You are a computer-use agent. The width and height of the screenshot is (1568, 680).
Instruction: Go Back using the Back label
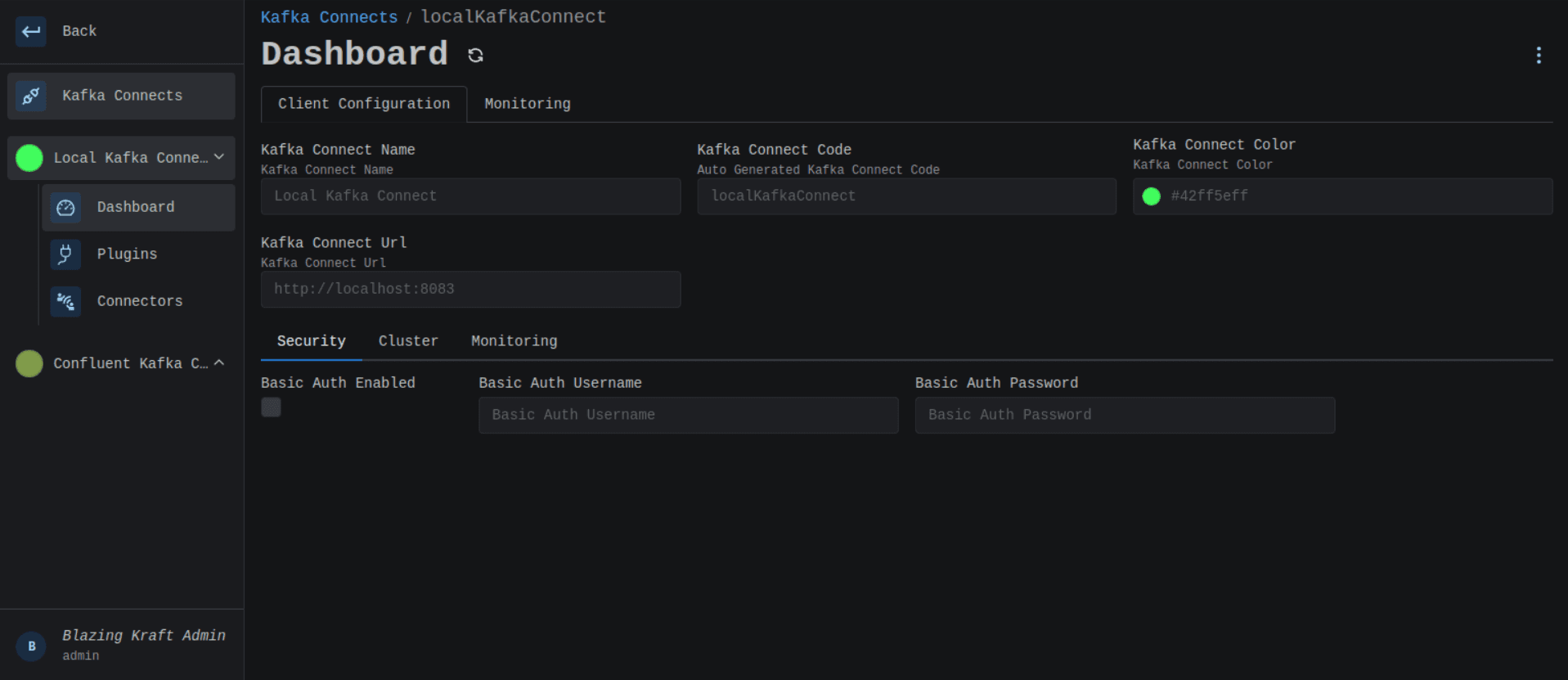coord(79,31)
